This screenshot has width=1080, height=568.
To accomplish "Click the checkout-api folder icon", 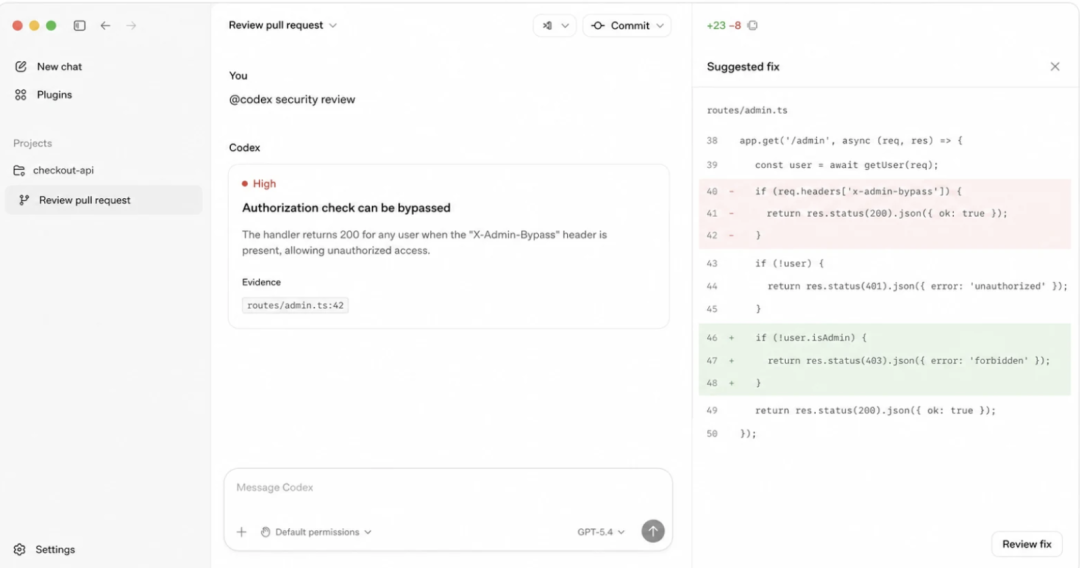I will point(19,170).
